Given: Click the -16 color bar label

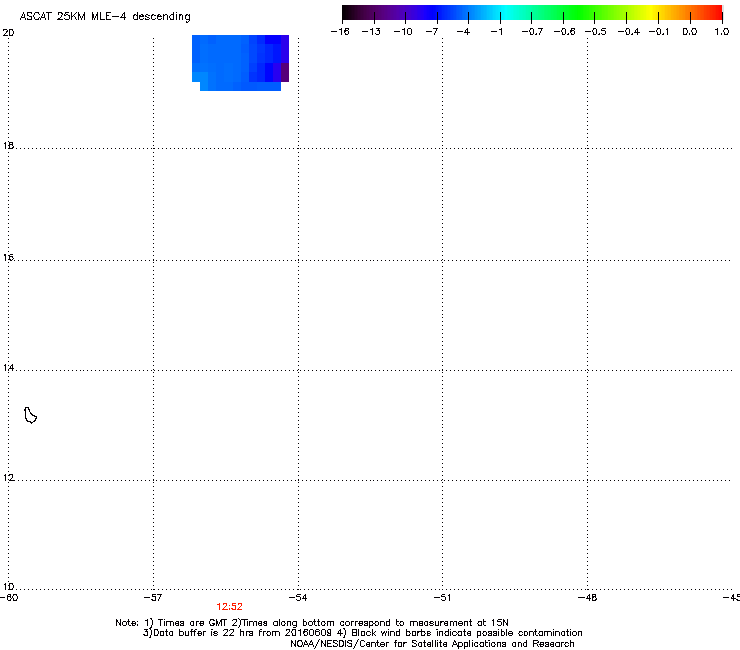Looking at the screenshot, I should [340, 32].
